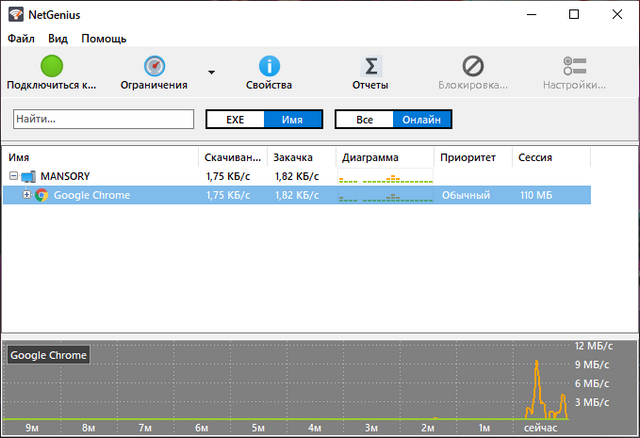Click the green Connect (Подключиться) icon

point(51,66)
